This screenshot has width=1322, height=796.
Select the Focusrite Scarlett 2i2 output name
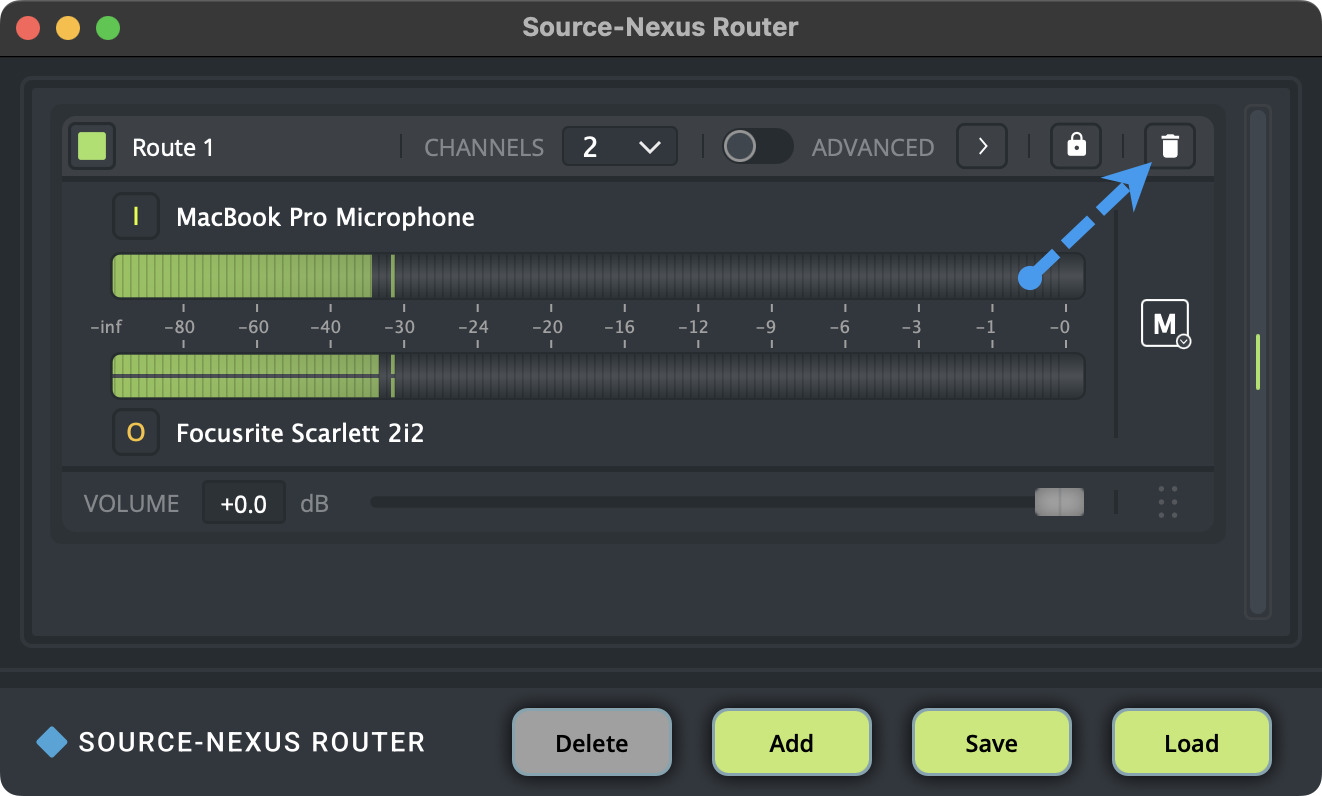[x=300, y=433]
